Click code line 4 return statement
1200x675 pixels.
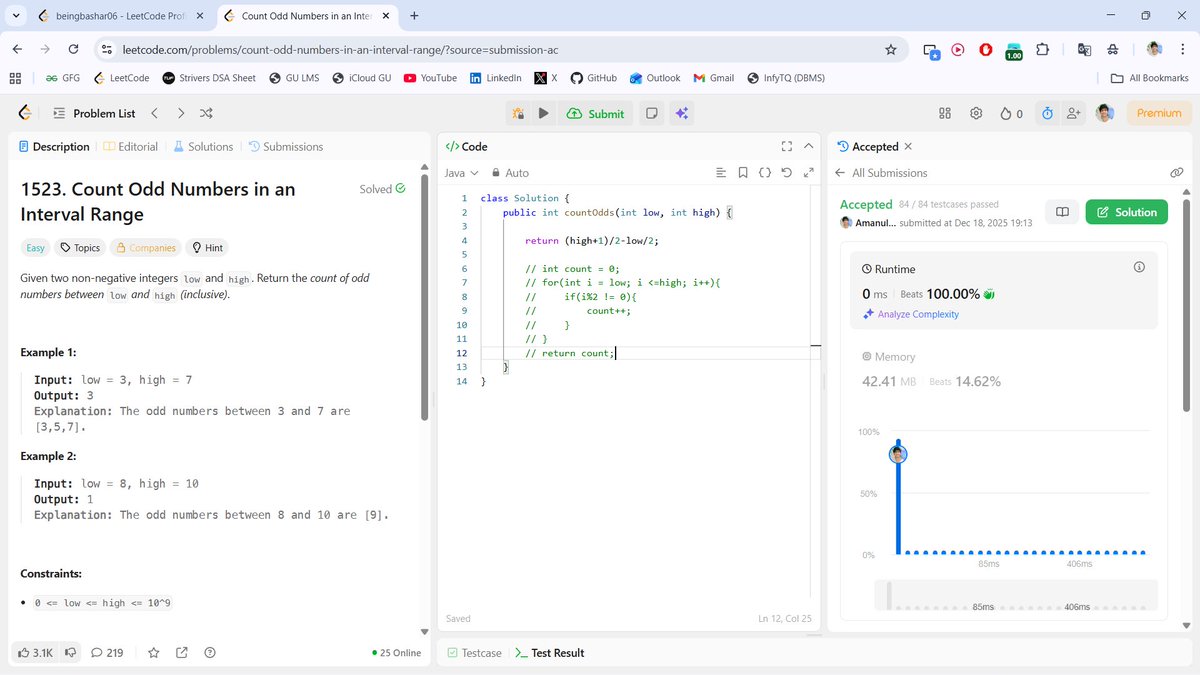pyautogui.click(x=591, y=240)
